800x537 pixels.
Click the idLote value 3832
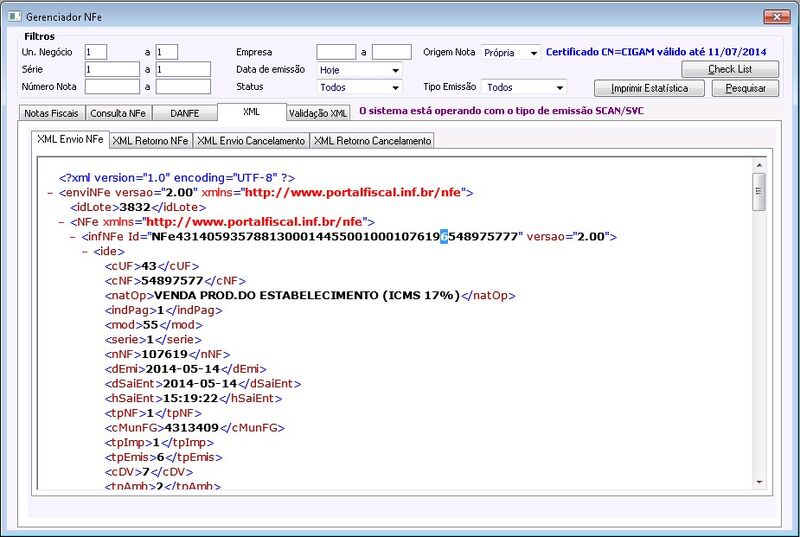click(x=135, y=208)
